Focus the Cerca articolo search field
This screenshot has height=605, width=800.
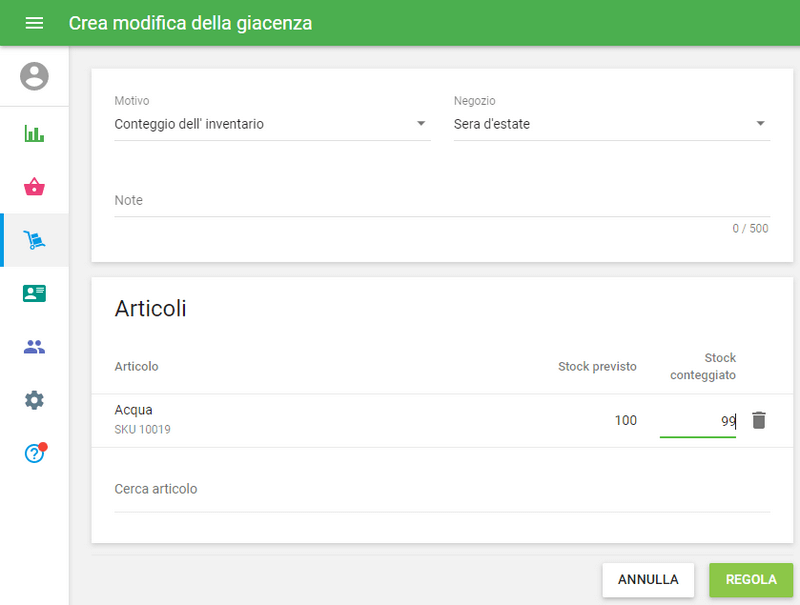300,489
